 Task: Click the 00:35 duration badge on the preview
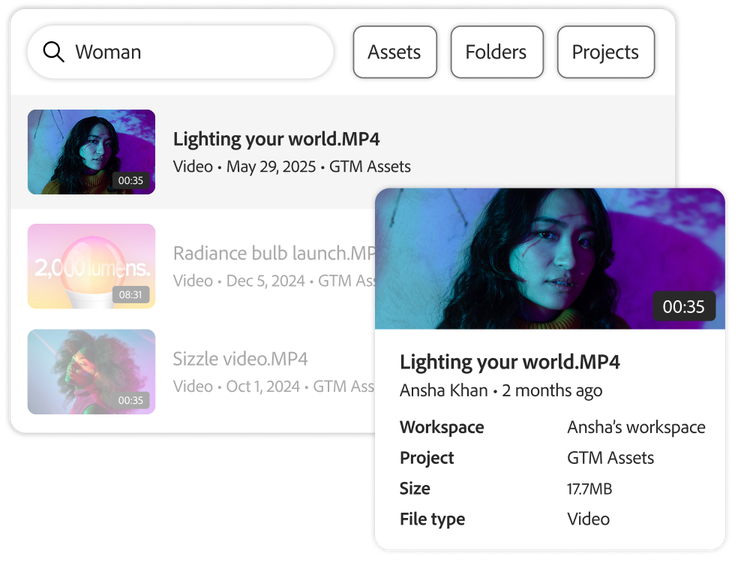point(684,307)
